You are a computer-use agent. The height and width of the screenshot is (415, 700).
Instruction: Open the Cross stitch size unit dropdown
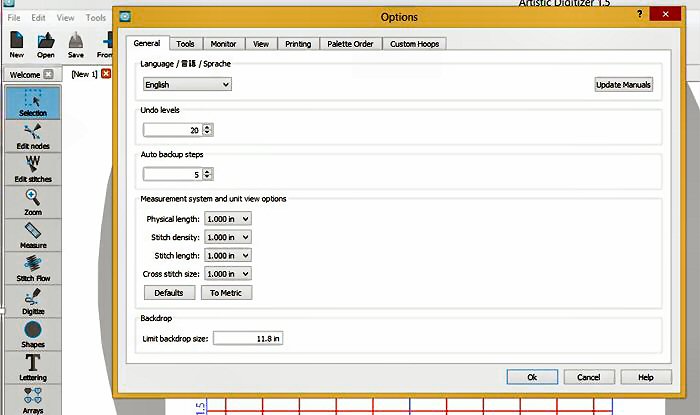(x=228, y=274)
